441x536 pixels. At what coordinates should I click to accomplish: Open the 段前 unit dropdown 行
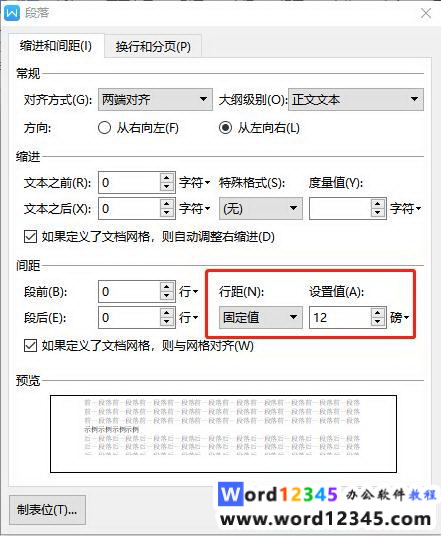coord(188,292)
